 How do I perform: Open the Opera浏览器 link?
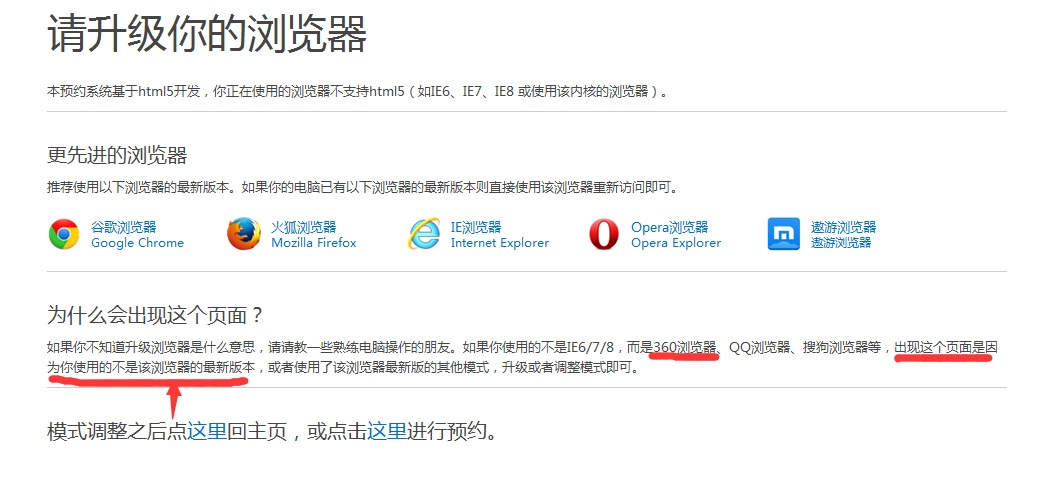(x=669, y=227)
